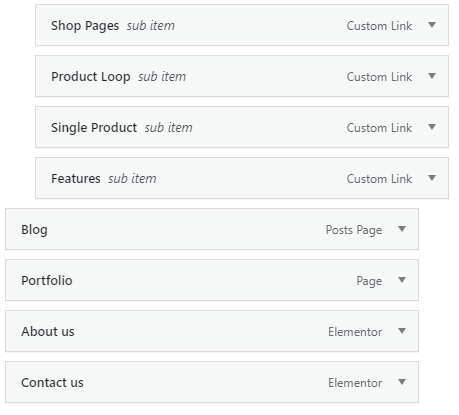Click the Posts Page type label
459x415 pixels.
click(354, 230)
